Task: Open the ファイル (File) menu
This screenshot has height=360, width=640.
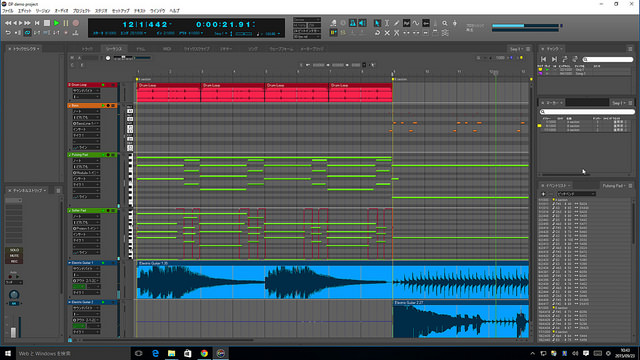Action: point(8,11)
